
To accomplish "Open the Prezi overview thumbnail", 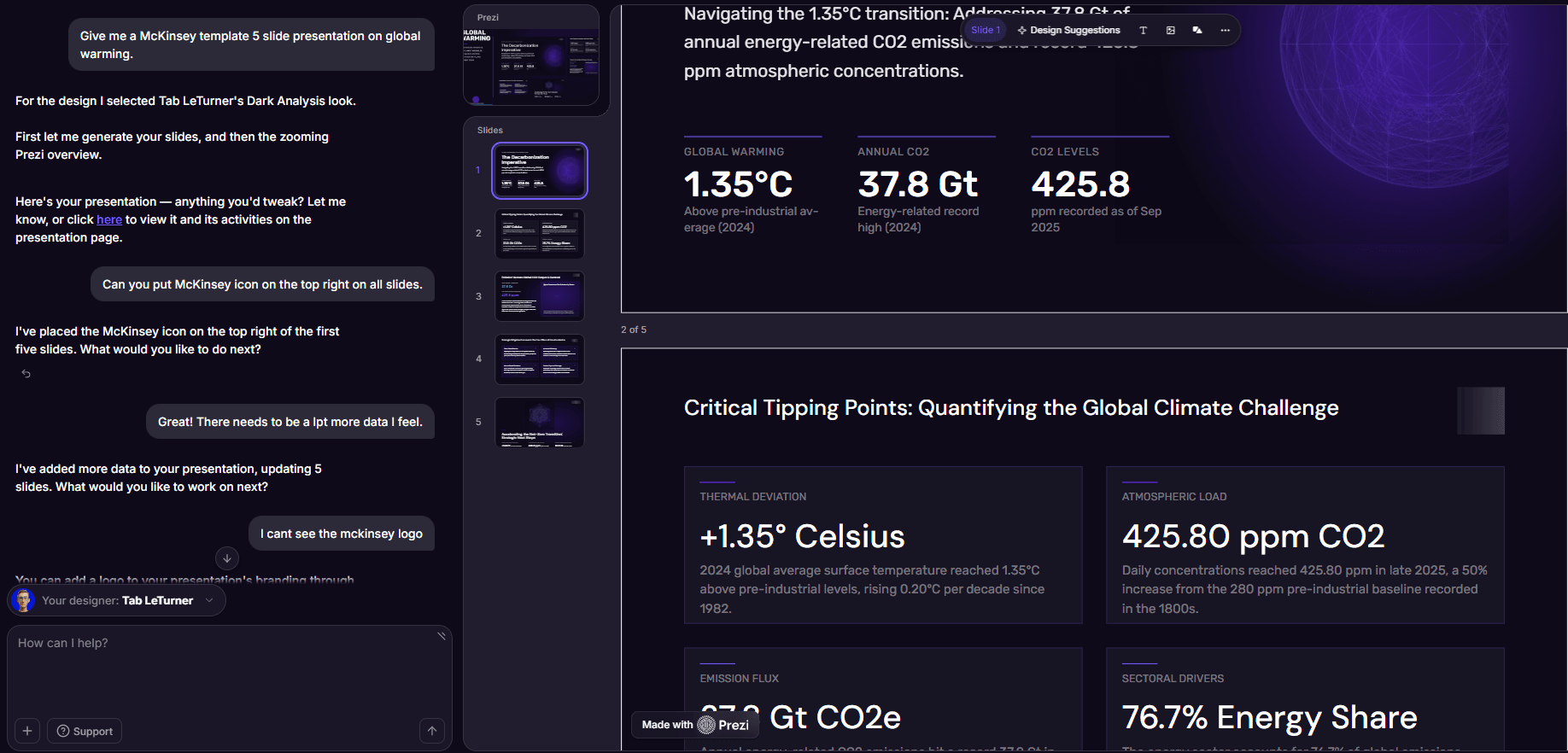I will tap(531, 67).
